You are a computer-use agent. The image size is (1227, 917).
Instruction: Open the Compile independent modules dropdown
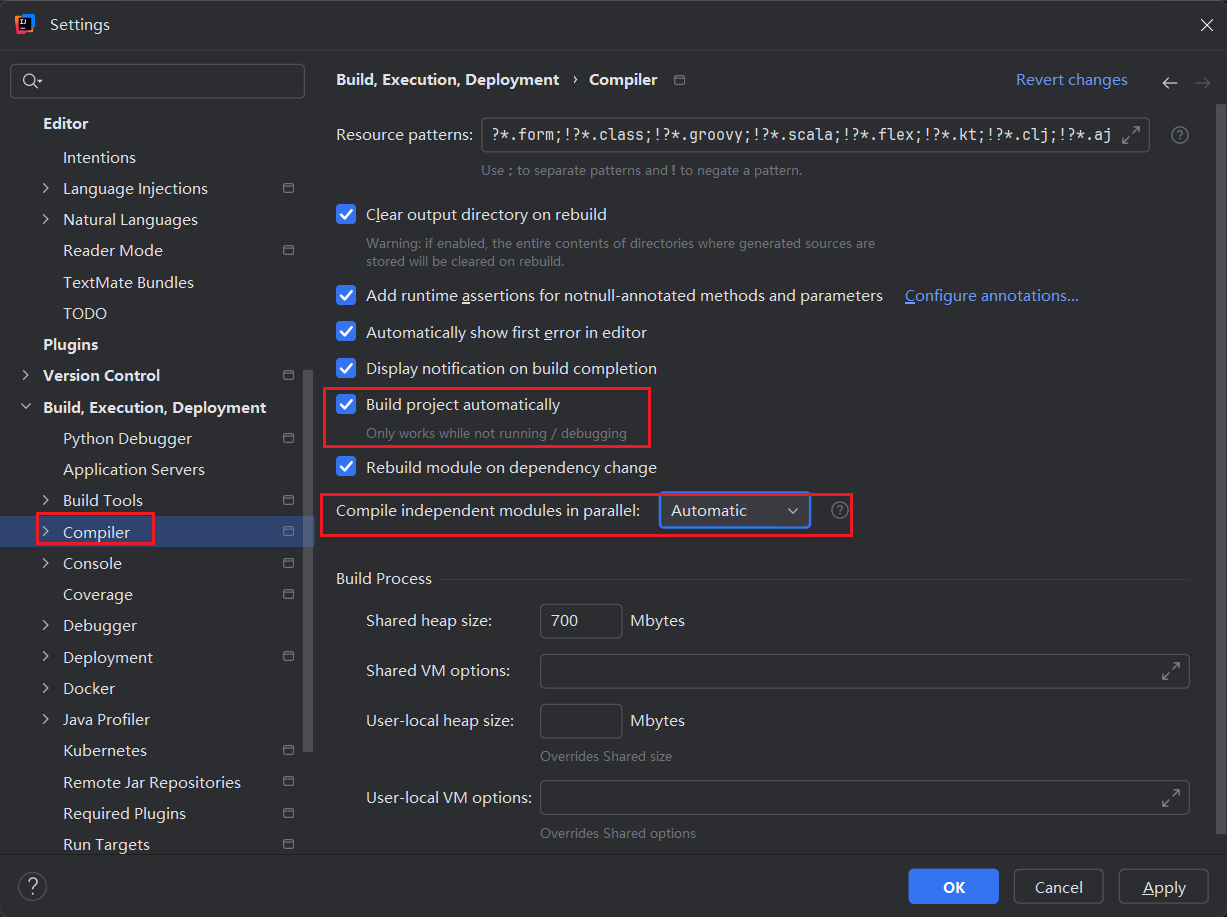[735, 510]
